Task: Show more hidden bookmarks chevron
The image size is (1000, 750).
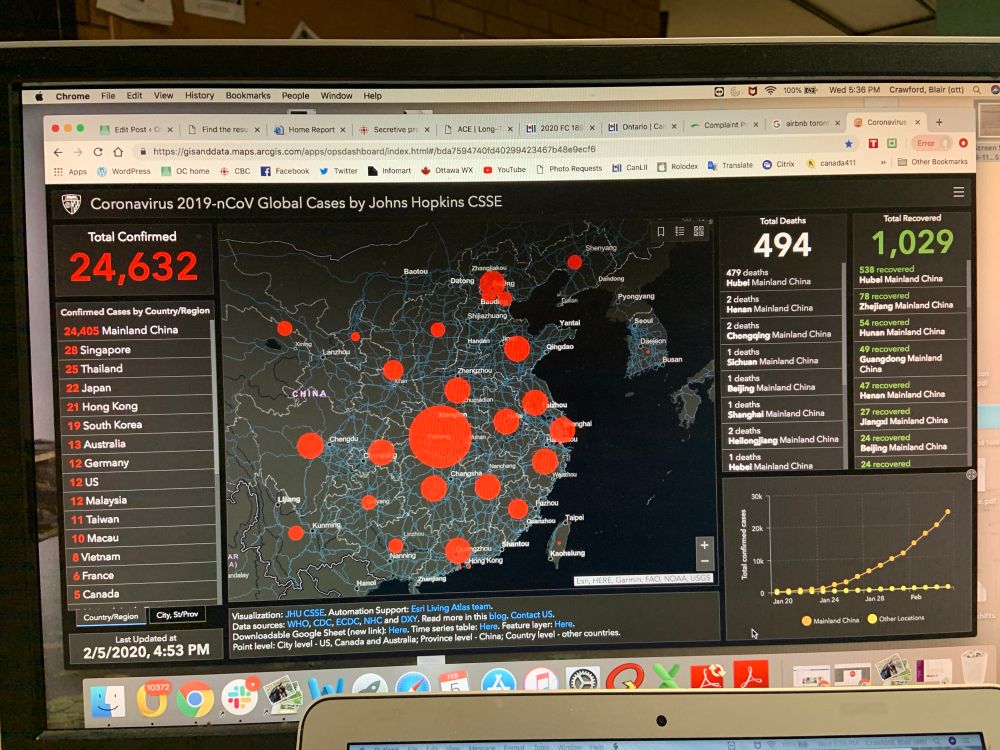Action: pos(883,163)
